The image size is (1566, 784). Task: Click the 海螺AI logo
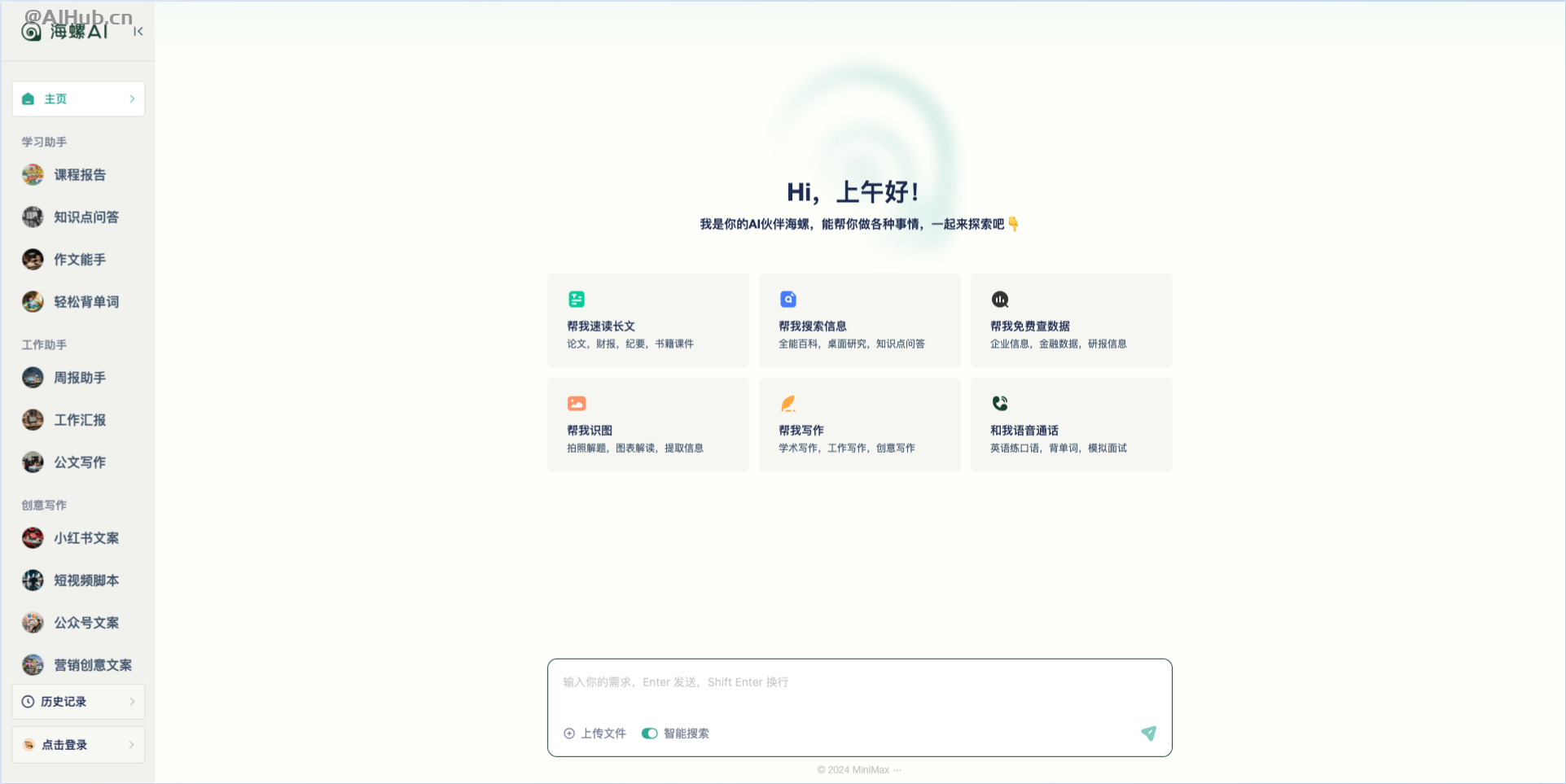click(64, 31)
